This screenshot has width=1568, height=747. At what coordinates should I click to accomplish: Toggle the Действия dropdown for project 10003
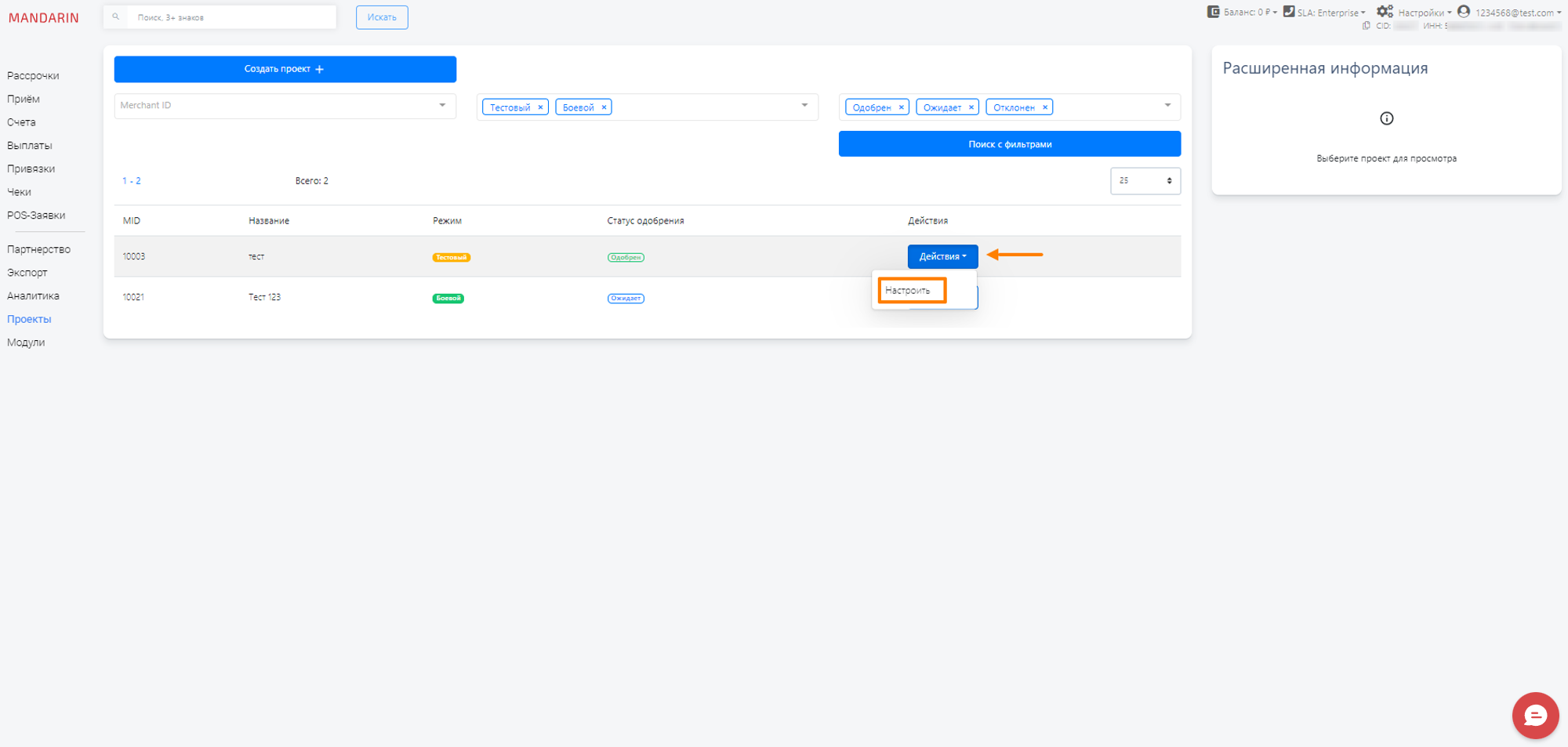(x=942, y=256)
